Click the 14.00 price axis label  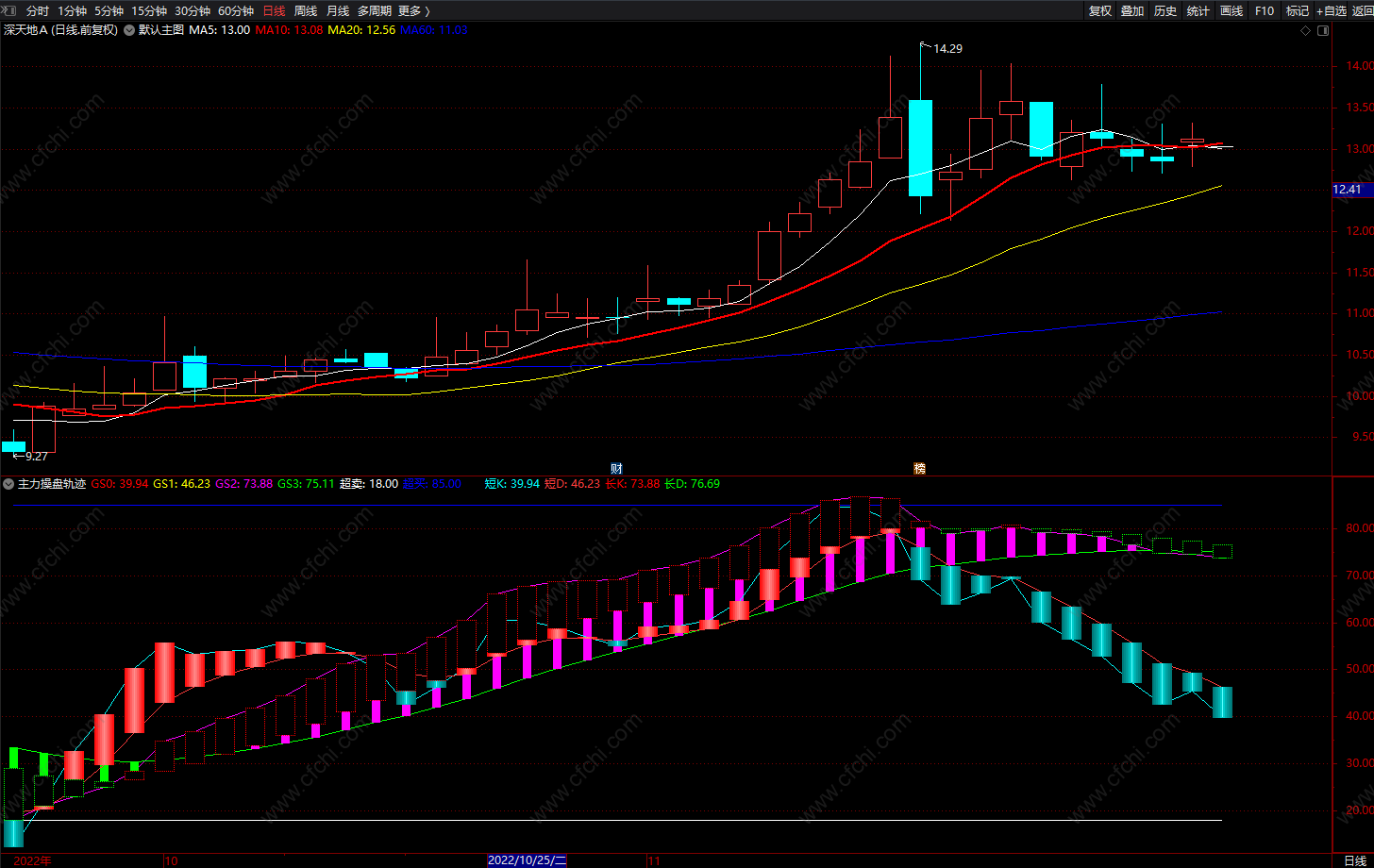1360,66
